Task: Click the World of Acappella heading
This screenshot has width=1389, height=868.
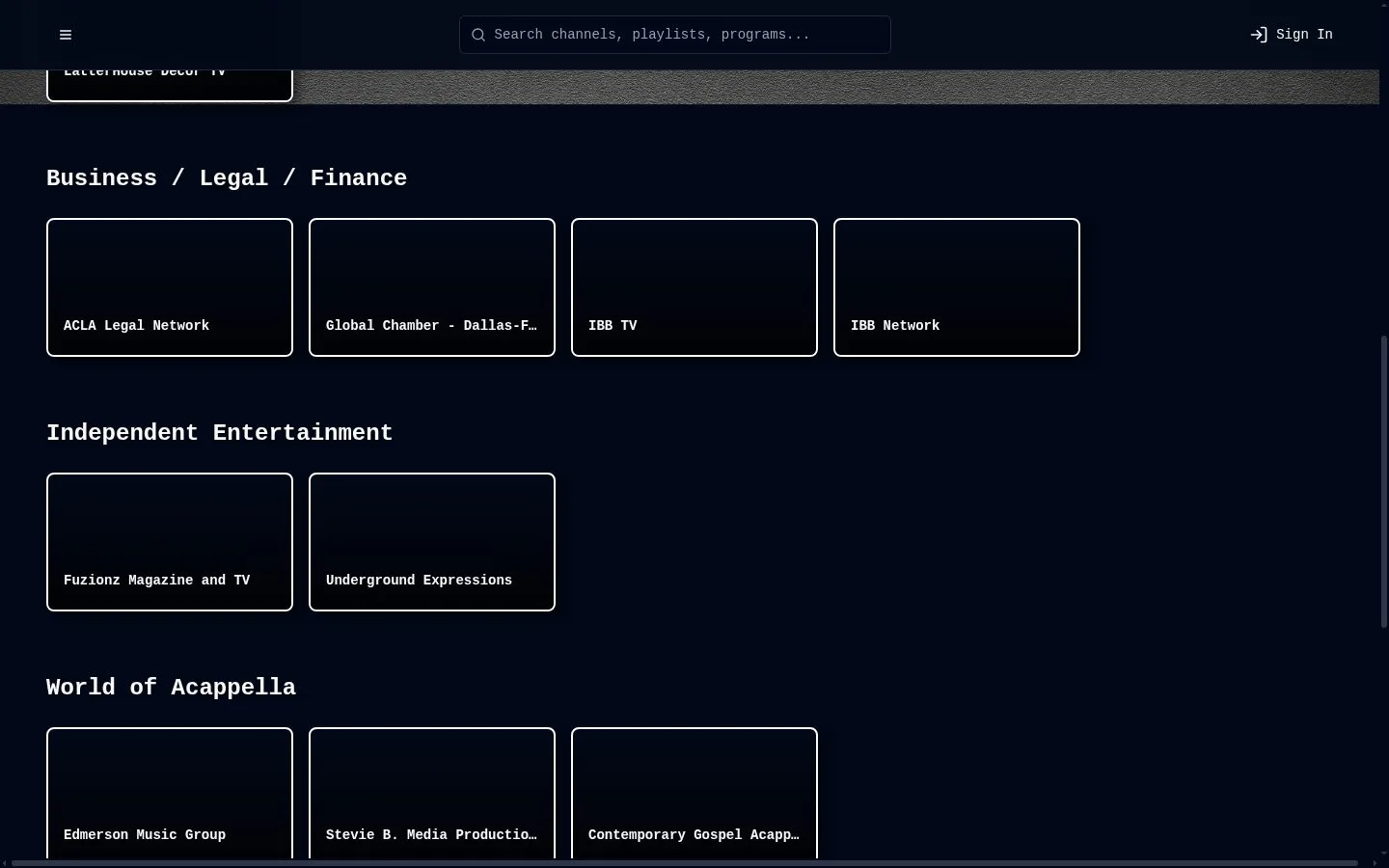Action: pos(171,688)
